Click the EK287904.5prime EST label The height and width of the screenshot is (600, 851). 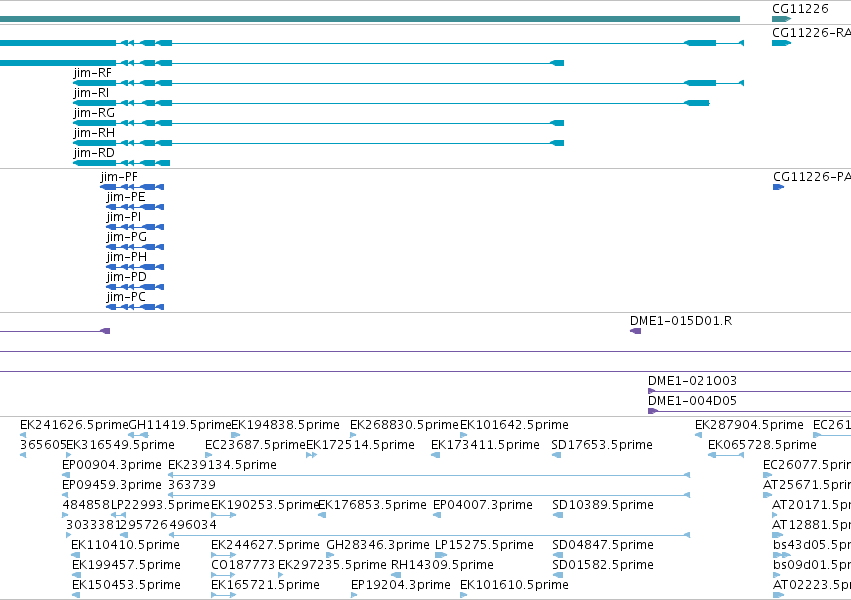749,425
